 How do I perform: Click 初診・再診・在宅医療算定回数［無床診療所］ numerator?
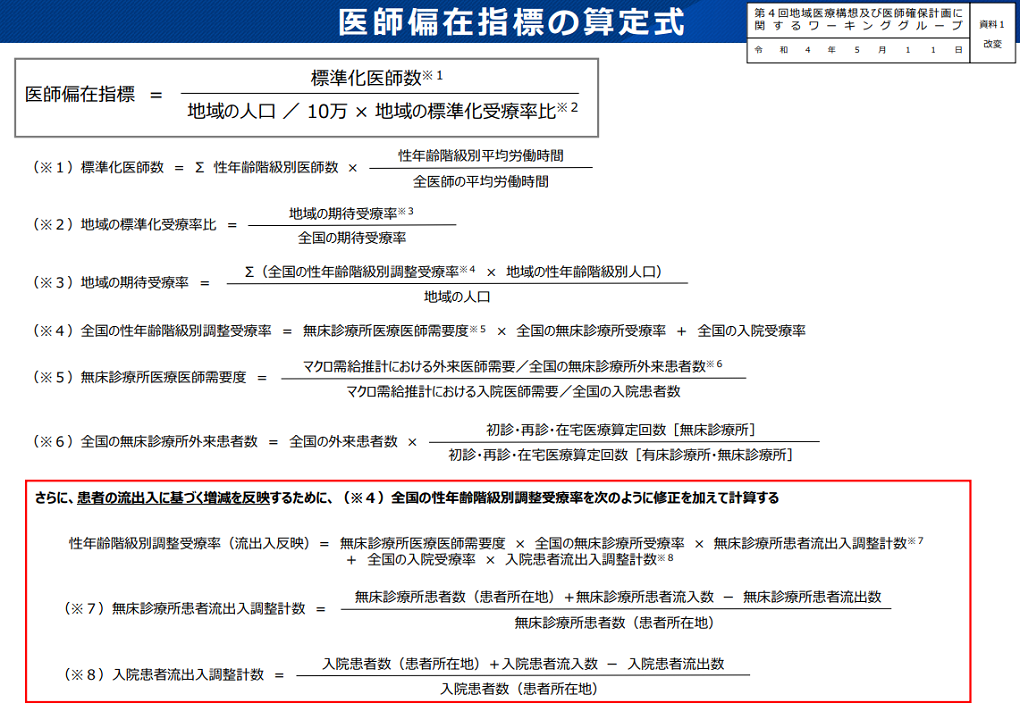pyautogui.click(x=621, y=429)
